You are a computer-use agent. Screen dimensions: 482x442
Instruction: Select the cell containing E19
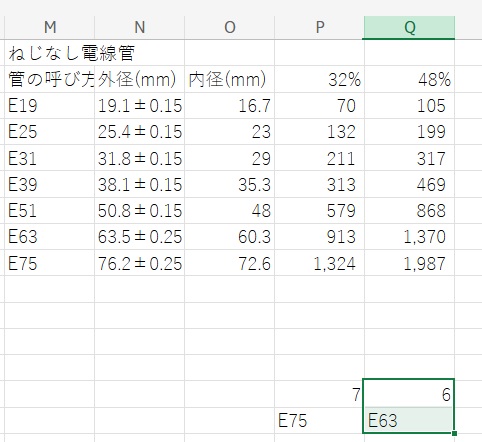(x=50, y=105)
